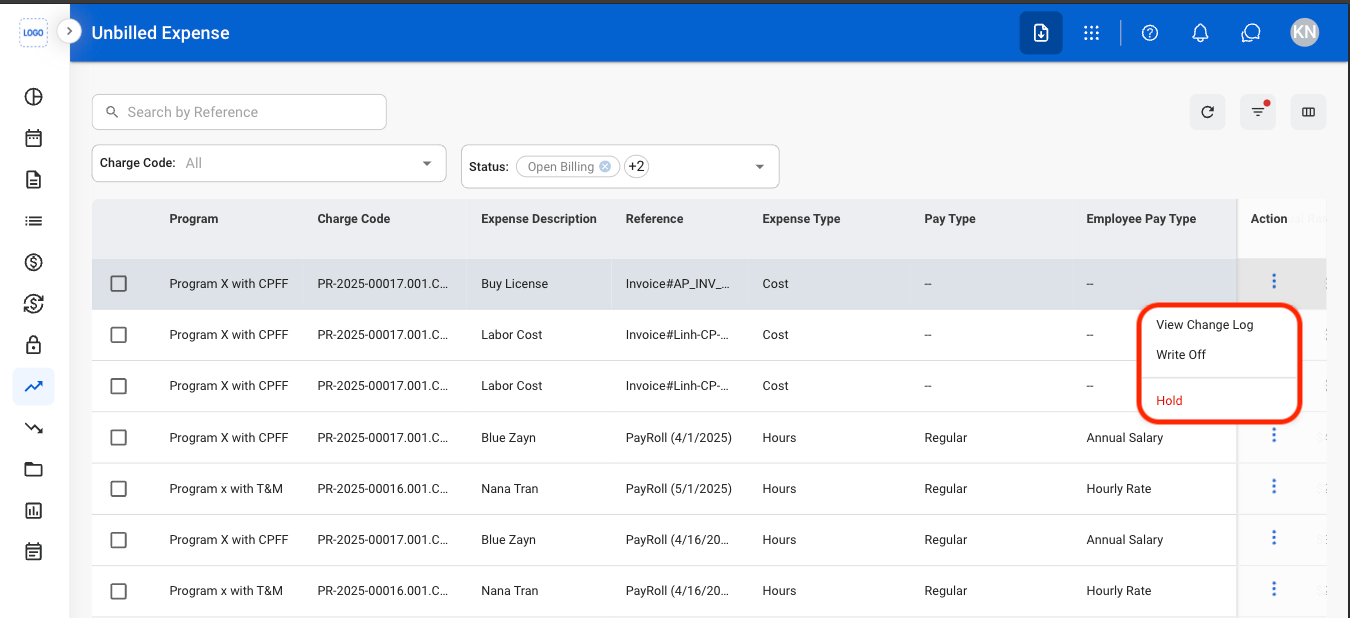Expand the Charge Code dropdown
Viewport: 1350px width, 618px height.
[269, 163]
